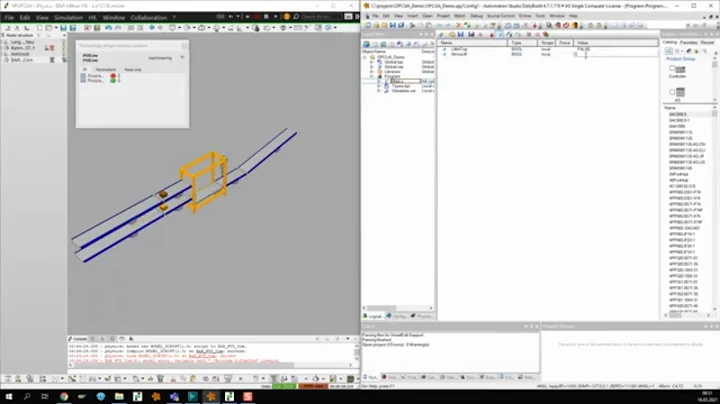Click the value edit field of second watch row

(615, 54)
